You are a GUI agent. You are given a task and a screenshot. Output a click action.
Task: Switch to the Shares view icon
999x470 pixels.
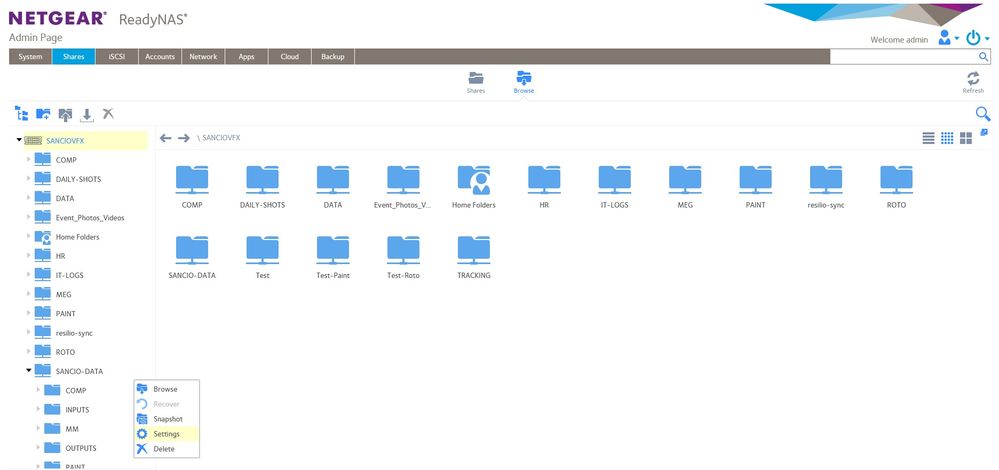point(476,80)
